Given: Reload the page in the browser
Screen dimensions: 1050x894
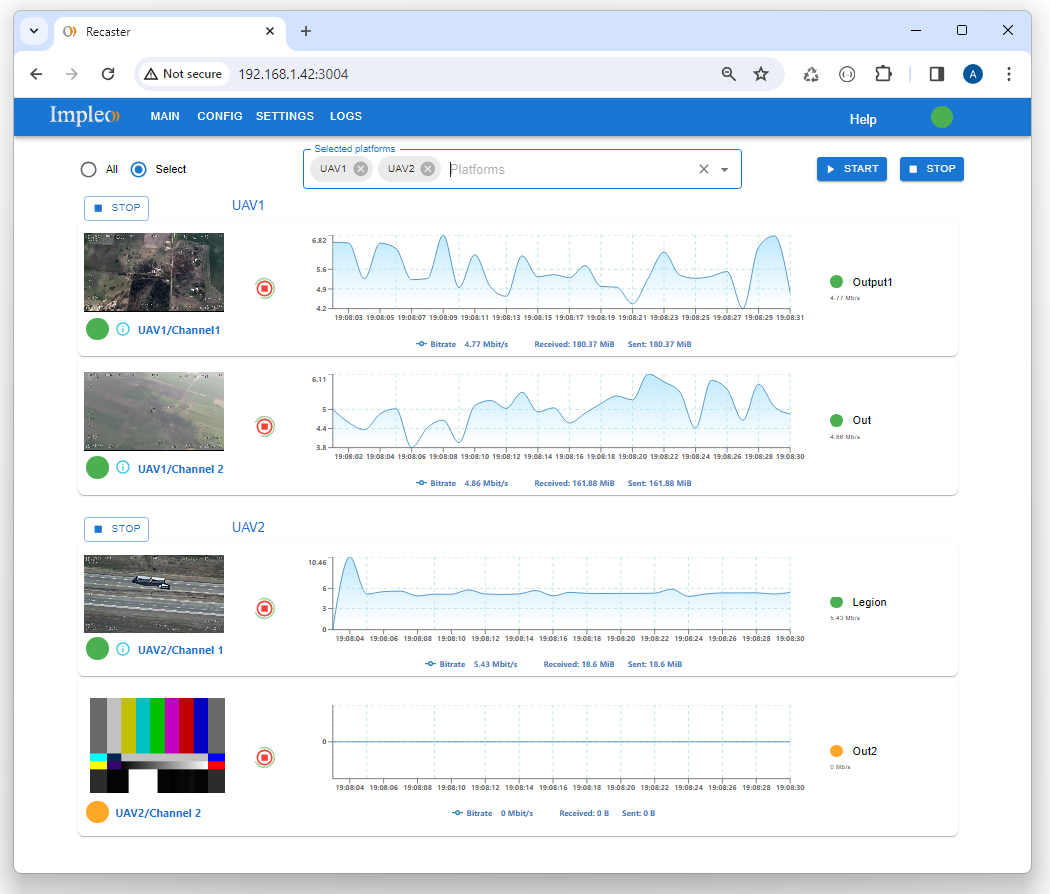Looking at the screenshot, I should [108, 74].
